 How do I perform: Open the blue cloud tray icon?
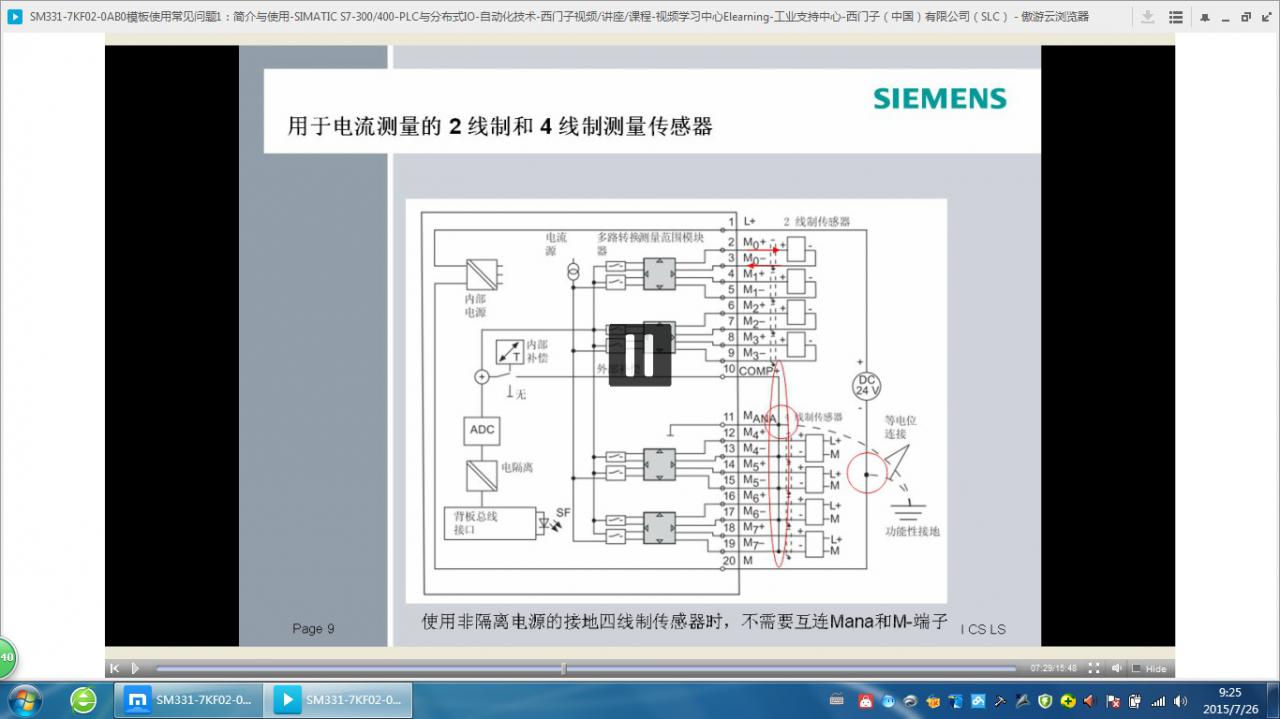(x=978, y=701)
